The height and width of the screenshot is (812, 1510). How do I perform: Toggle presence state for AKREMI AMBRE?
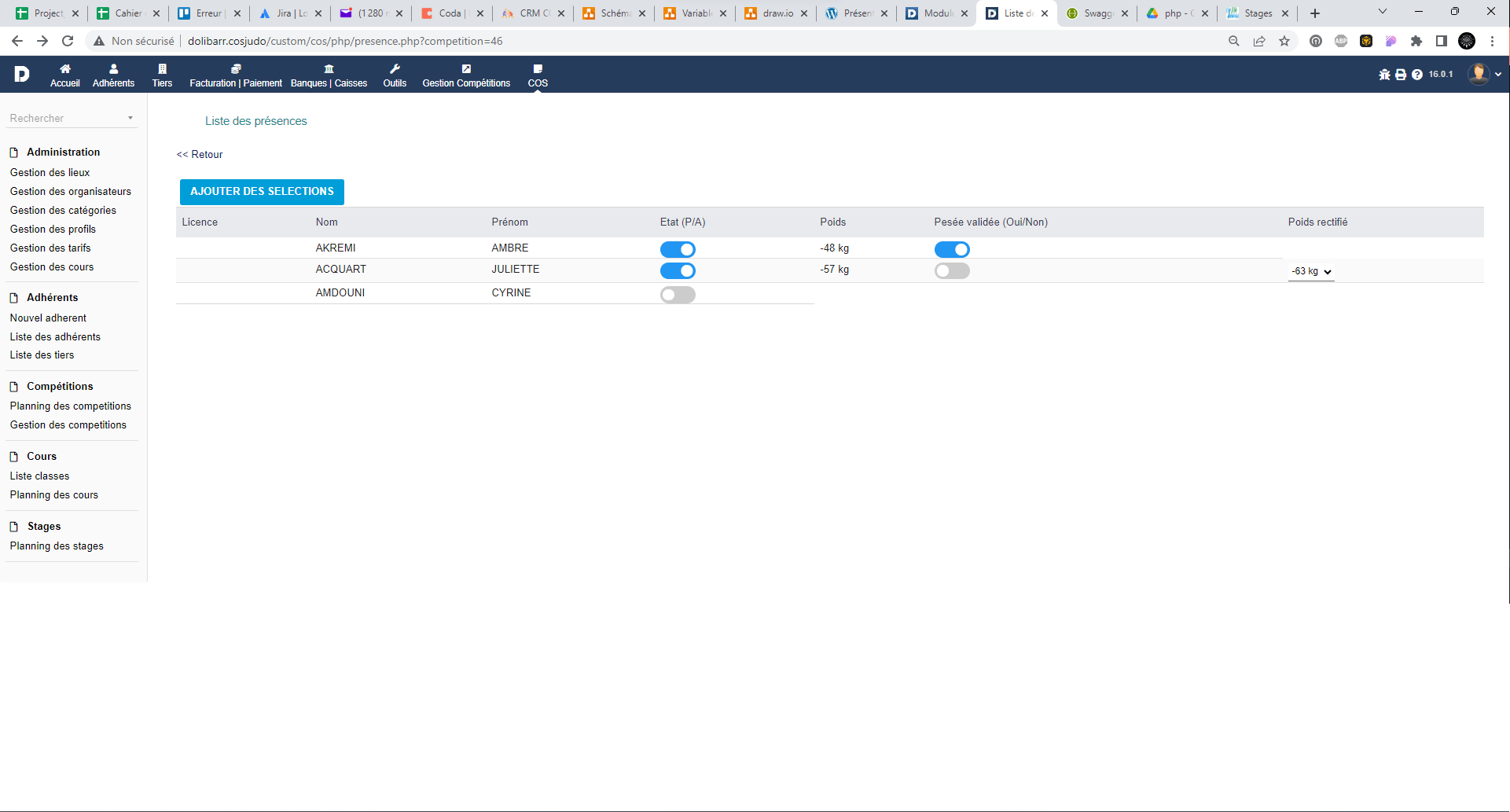678,249
